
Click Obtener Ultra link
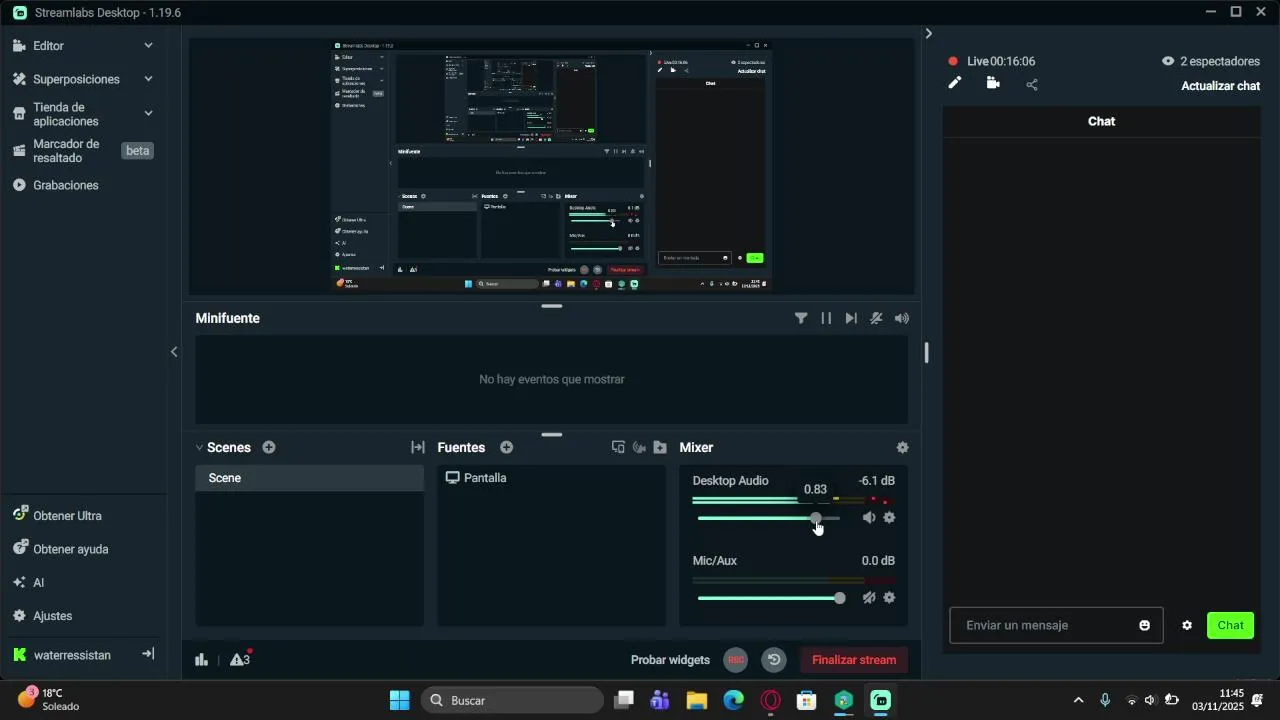(67, 516)
